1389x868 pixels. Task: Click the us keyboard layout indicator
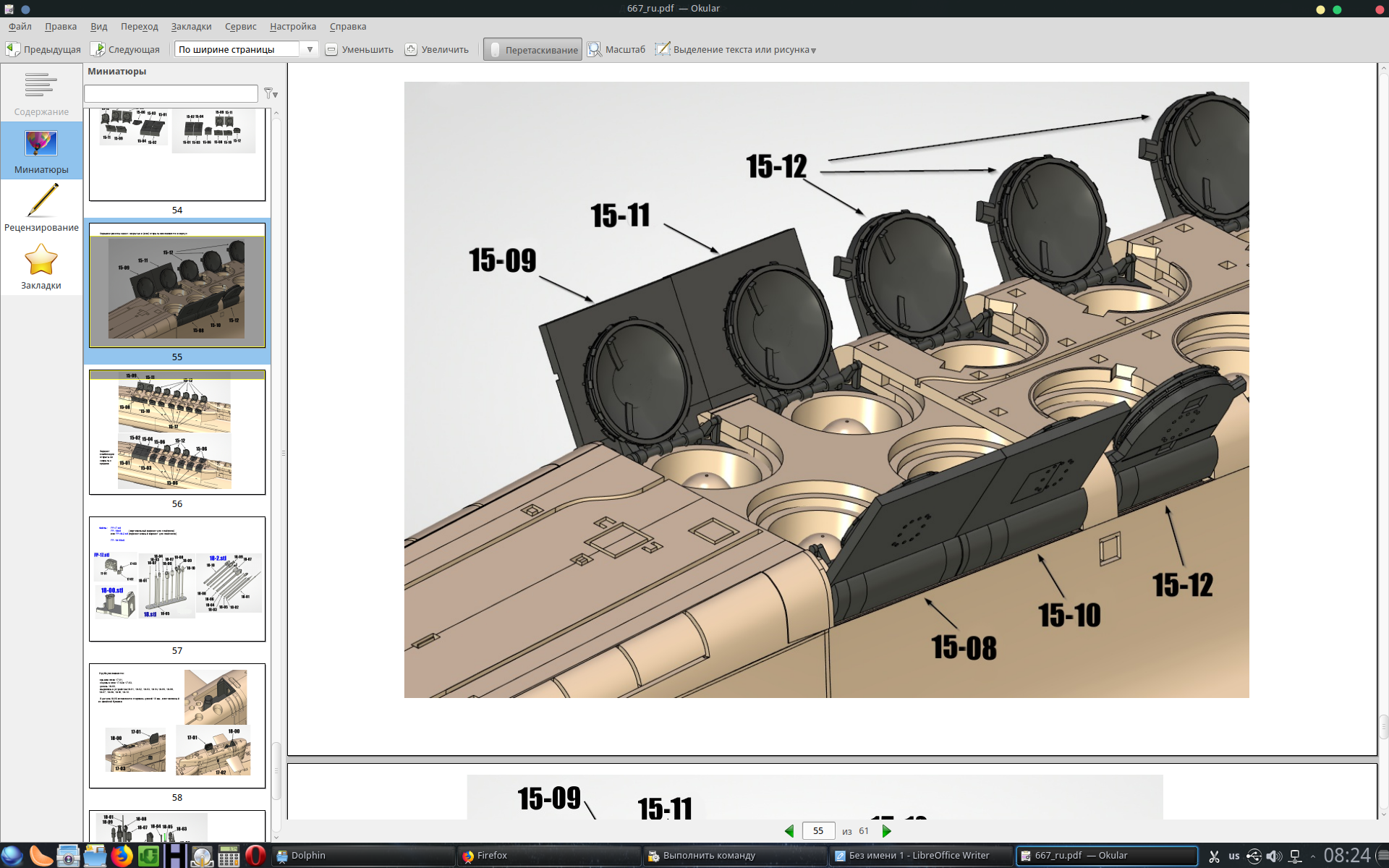tap(1234, 856)
